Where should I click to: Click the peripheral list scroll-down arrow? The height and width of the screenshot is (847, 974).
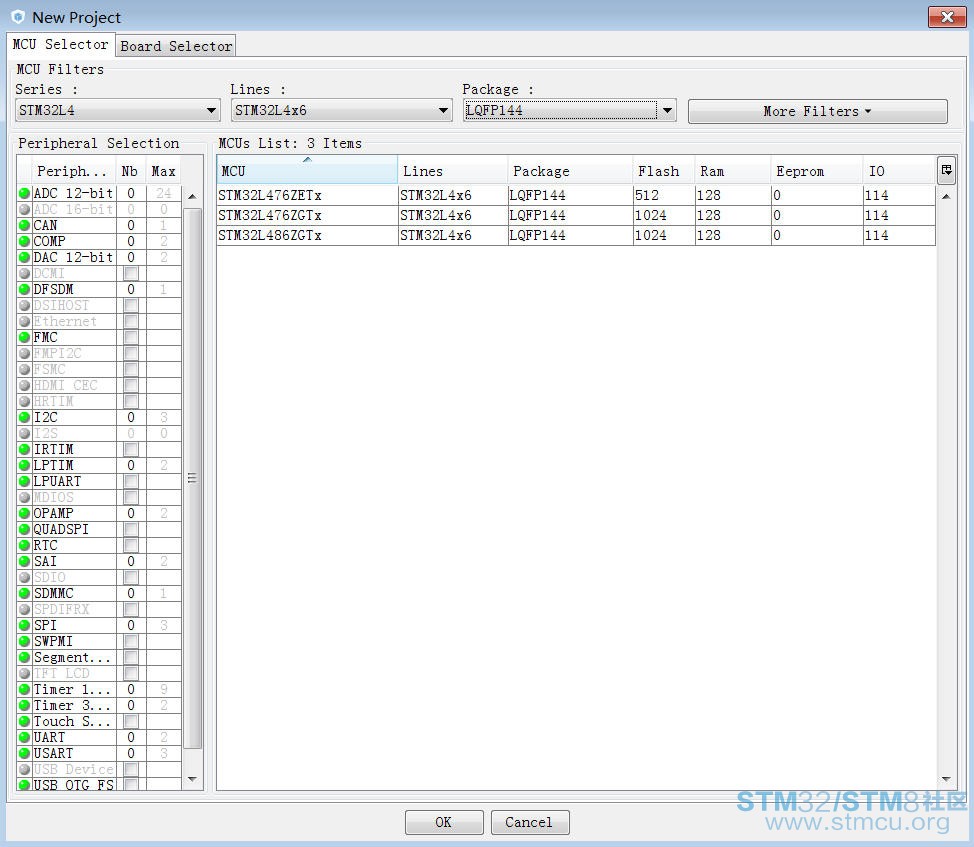[193, 779]
